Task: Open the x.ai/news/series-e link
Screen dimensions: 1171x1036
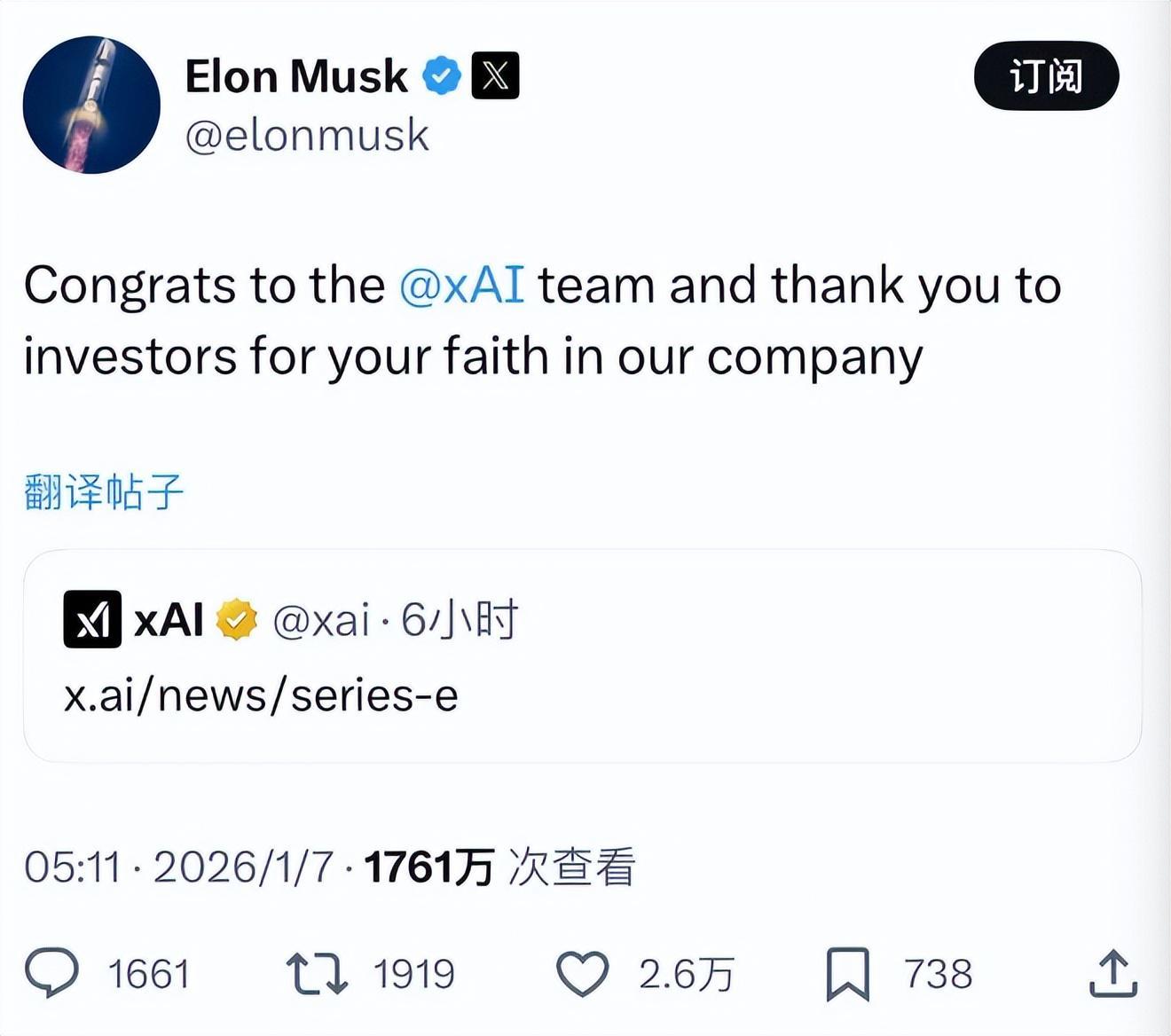Action: 261,695
